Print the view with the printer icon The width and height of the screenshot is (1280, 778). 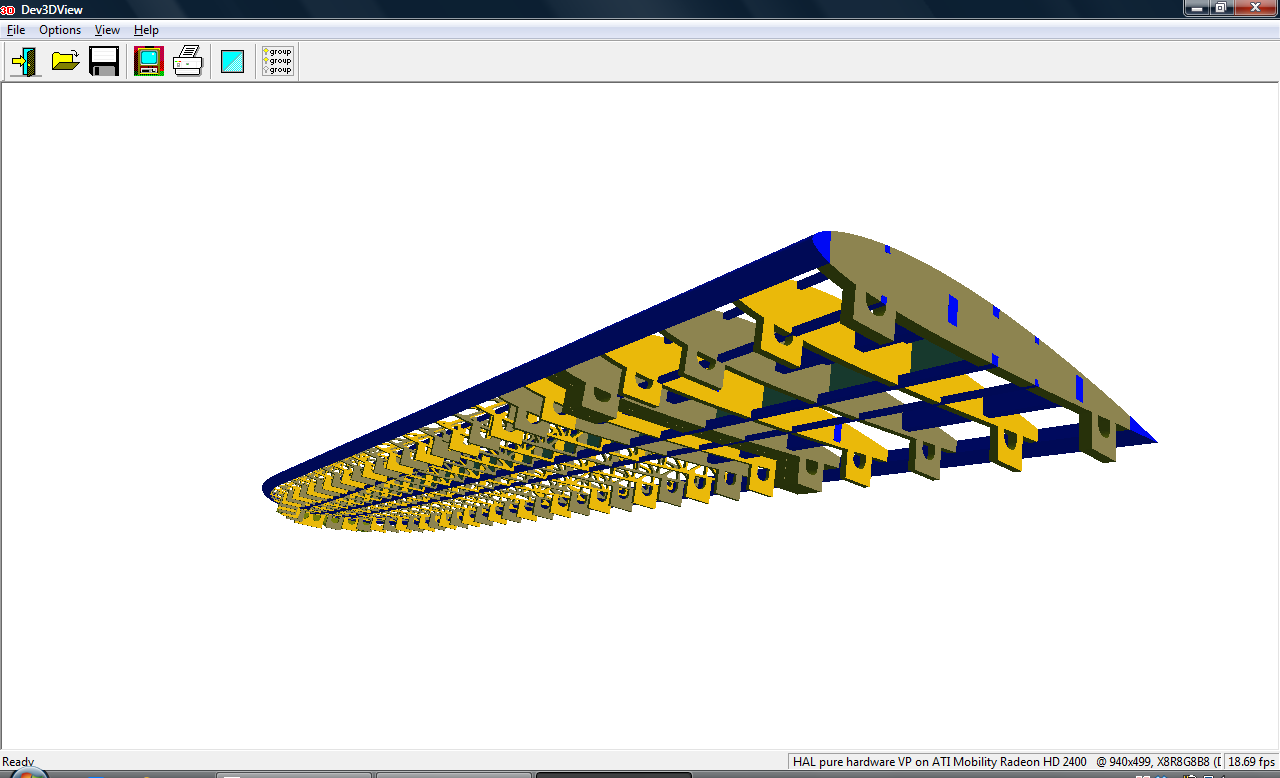tap(188, 61)
